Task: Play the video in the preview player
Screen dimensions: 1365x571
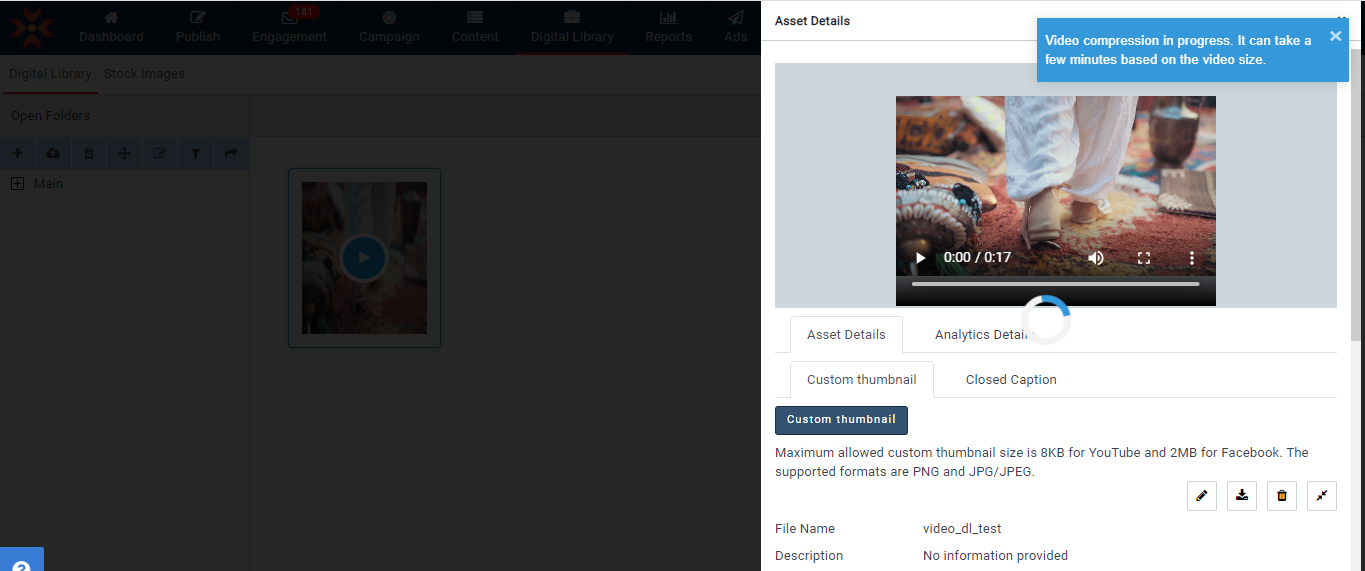Action: coord(921,258)
